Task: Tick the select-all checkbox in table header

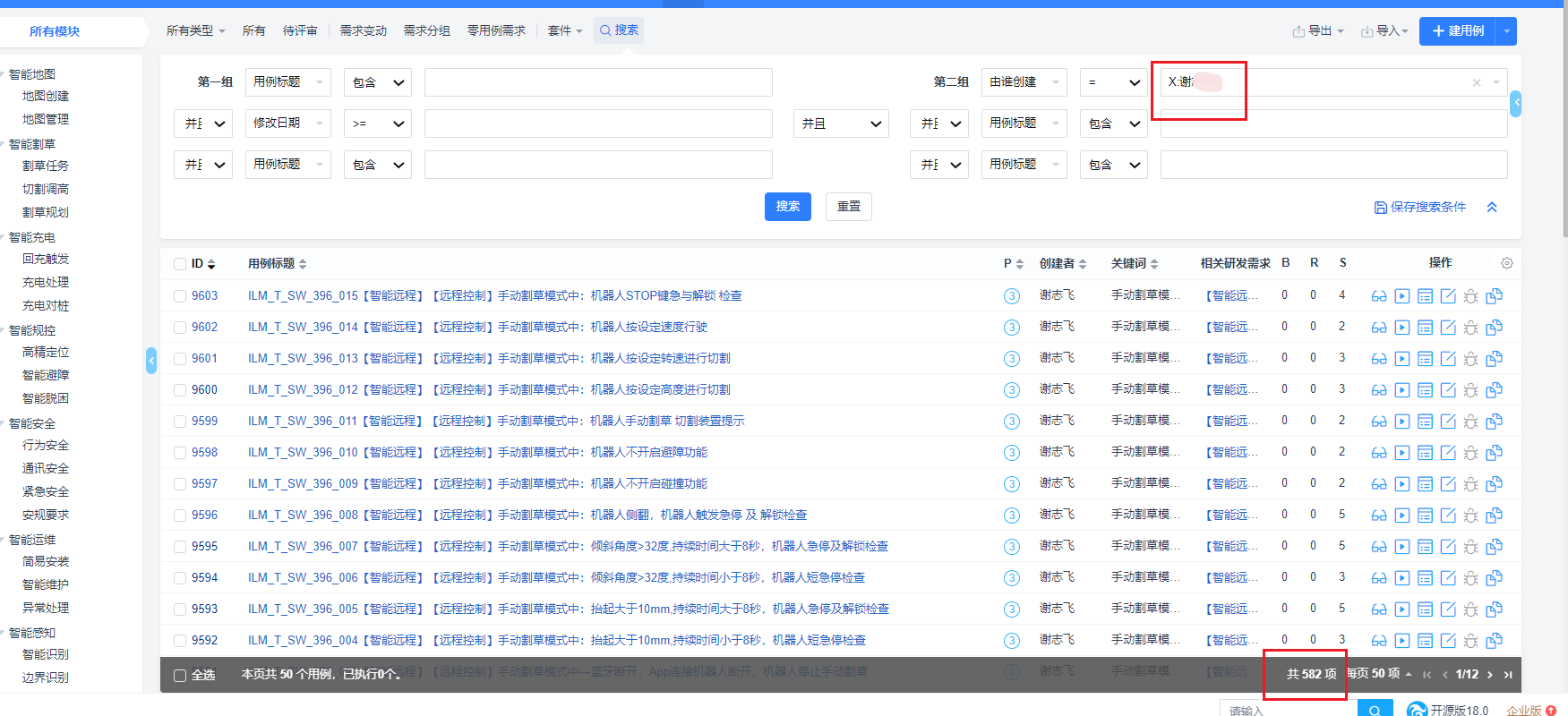Action: (180, 264)
